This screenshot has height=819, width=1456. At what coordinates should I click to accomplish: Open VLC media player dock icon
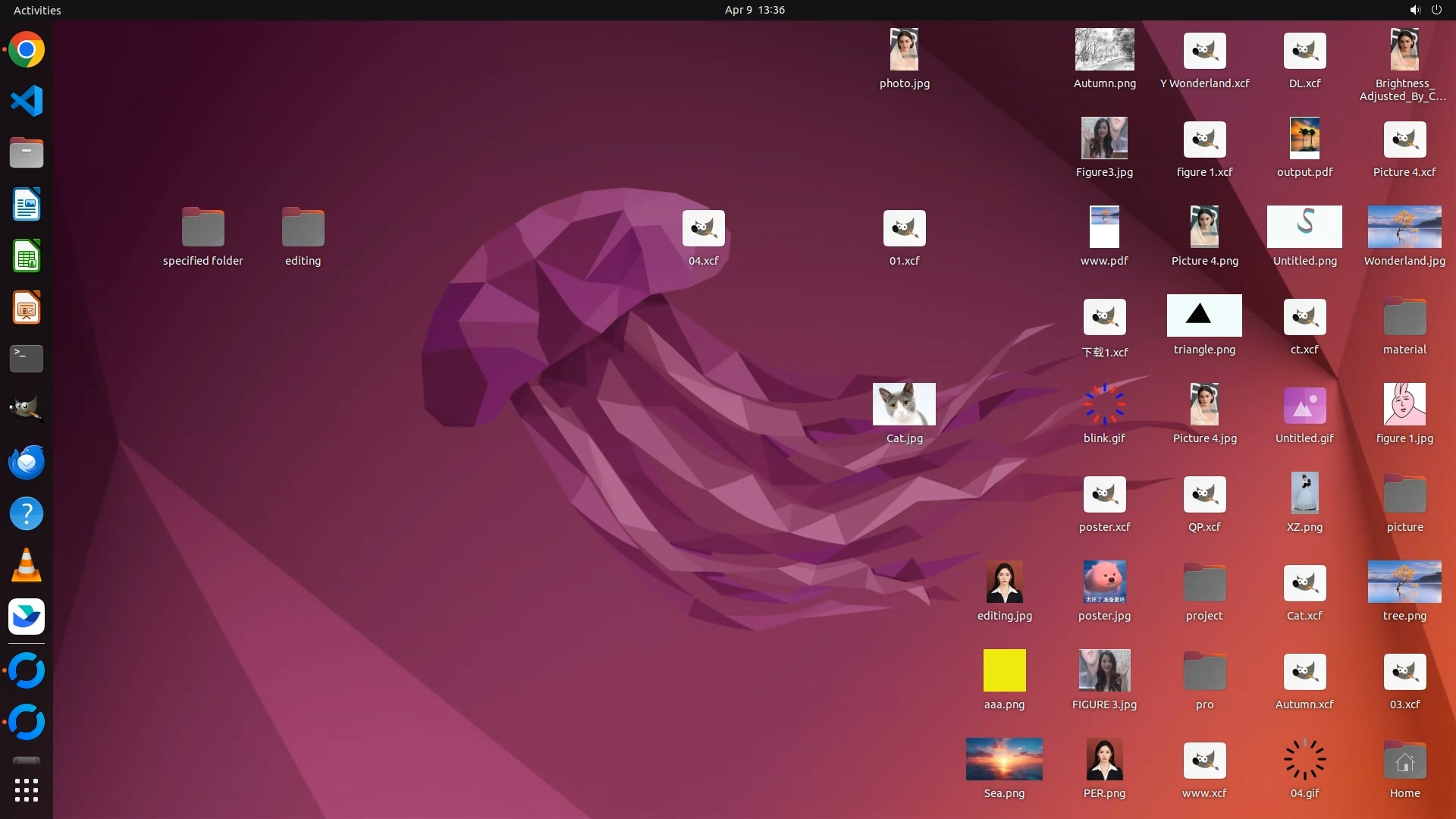pyautogui.click(x=27, y=565)
